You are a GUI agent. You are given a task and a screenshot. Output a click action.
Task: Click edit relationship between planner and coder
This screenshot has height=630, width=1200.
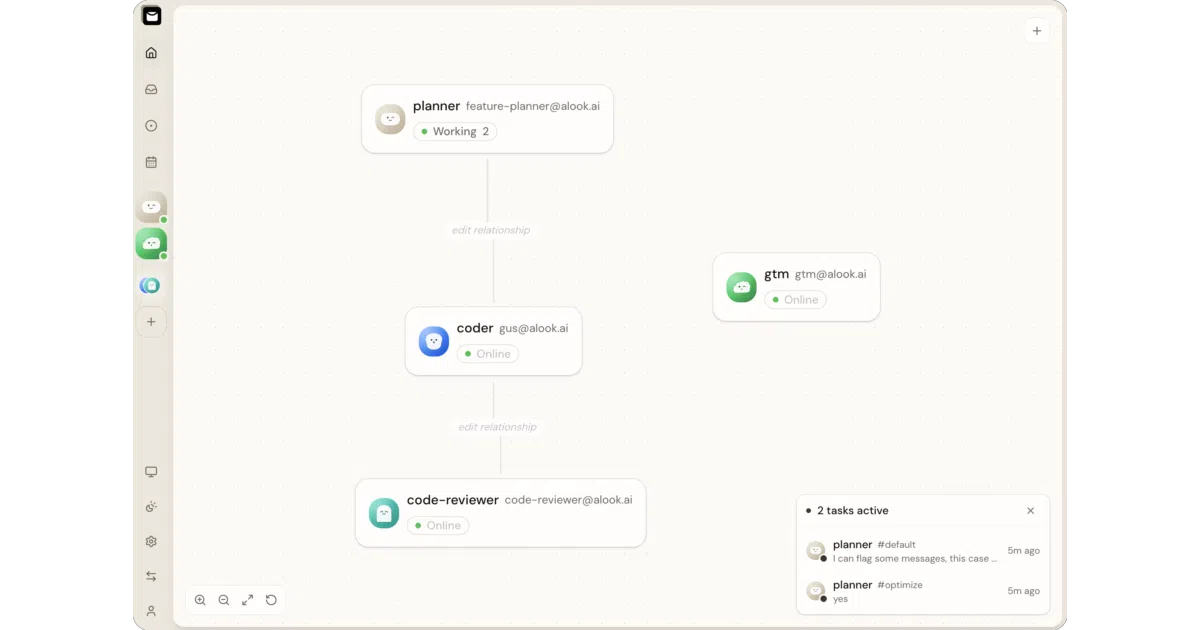(x=491, y=230)
